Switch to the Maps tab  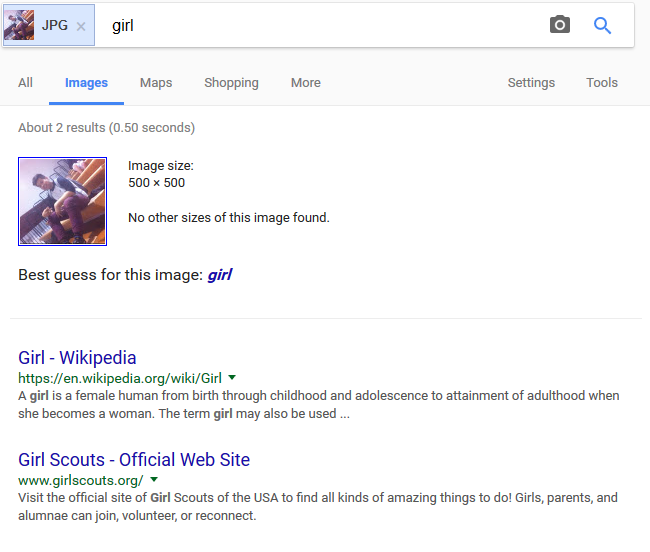coord(156,82)
